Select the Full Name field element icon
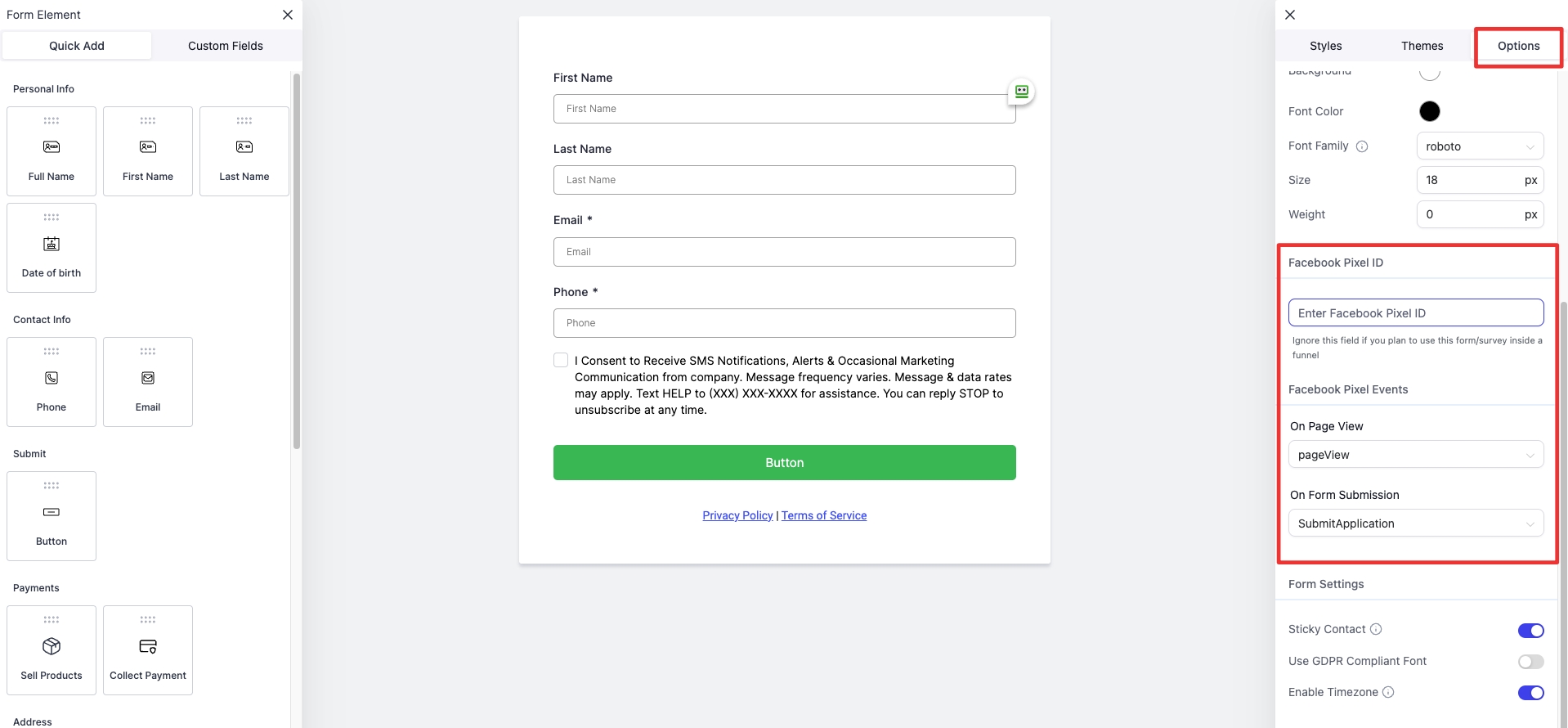 [x=52, y=147]
